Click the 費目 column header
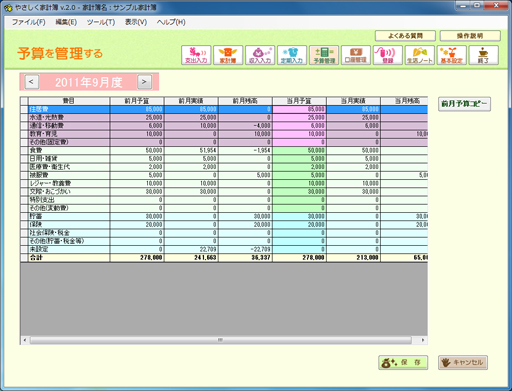This screenshot has height=391, width=512. click(69, 101)
